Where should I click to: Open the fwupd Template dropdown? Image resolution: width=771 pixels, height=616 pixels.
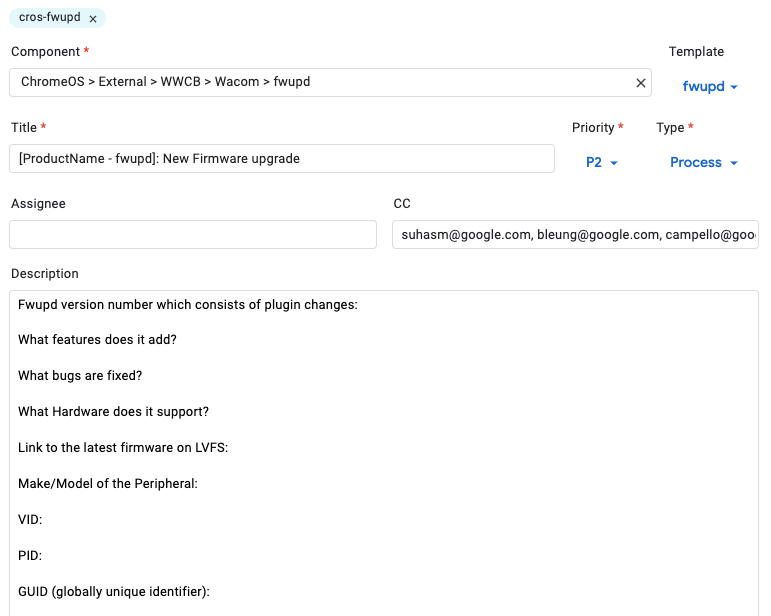710,87
